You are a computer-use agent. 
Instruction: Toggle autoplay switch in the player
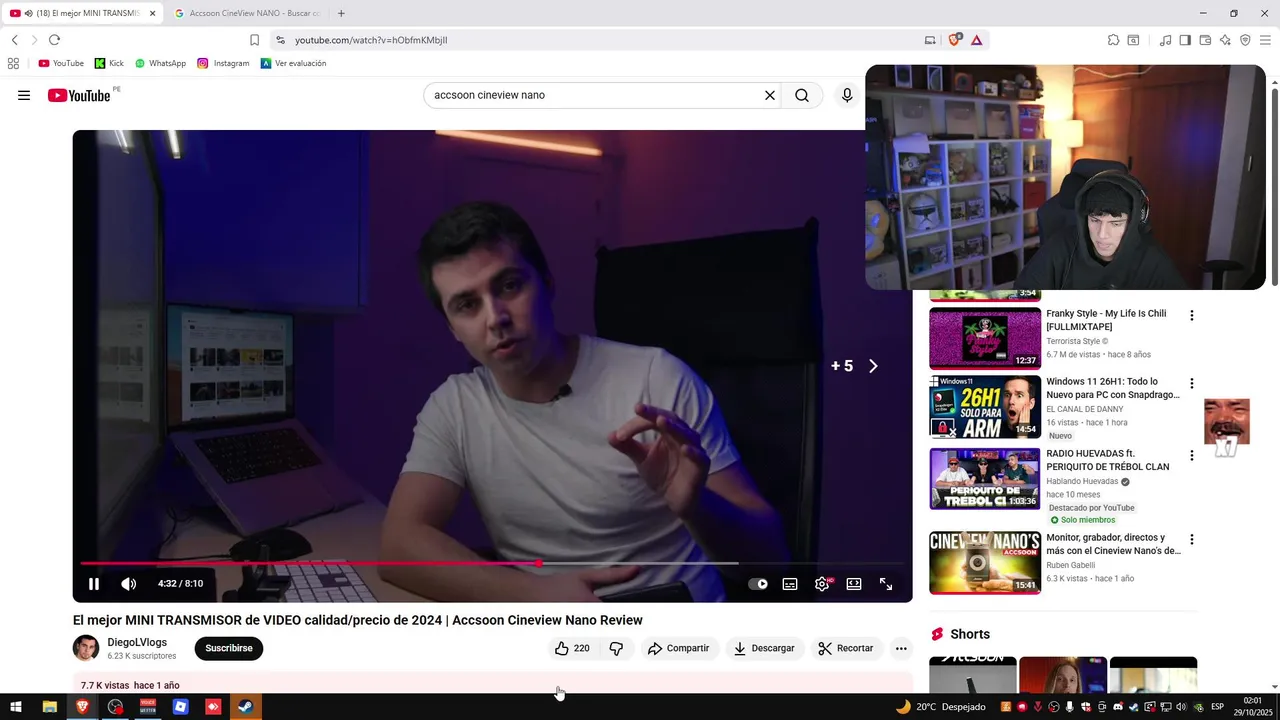(758, 584)
